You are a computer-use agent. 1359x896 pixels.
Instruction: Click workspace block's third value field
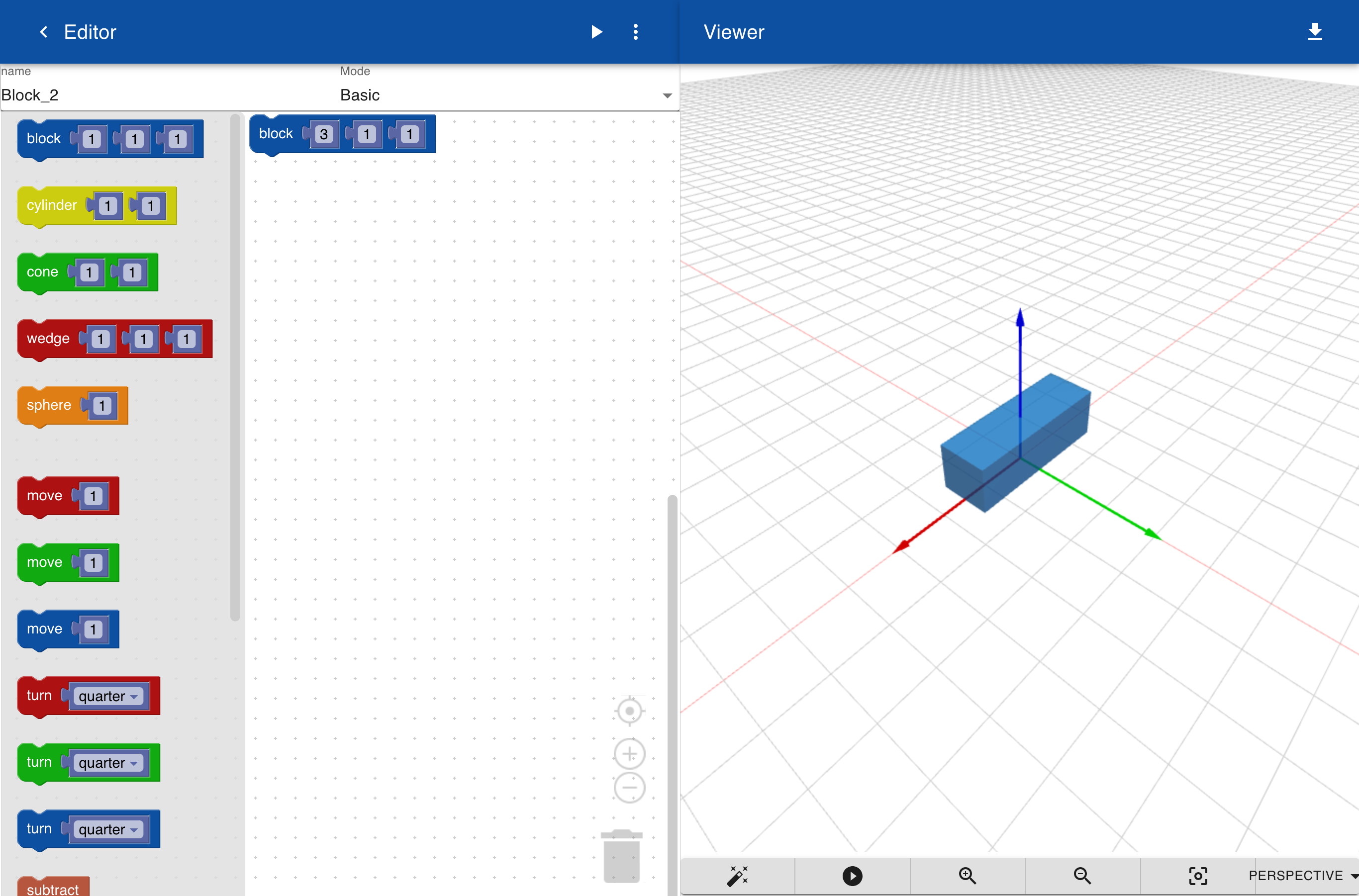coord(409,134)
